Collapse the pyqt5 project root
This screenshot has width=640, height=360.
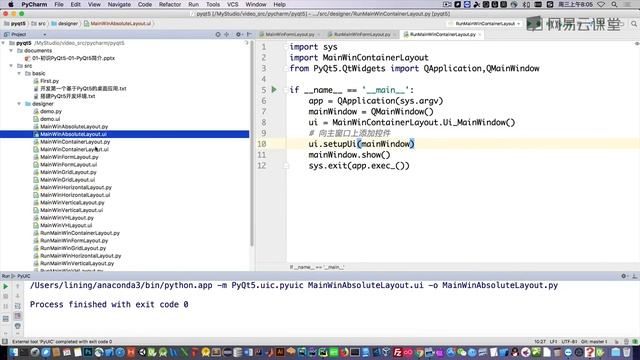pyautogui.click(x=4, y=43)
